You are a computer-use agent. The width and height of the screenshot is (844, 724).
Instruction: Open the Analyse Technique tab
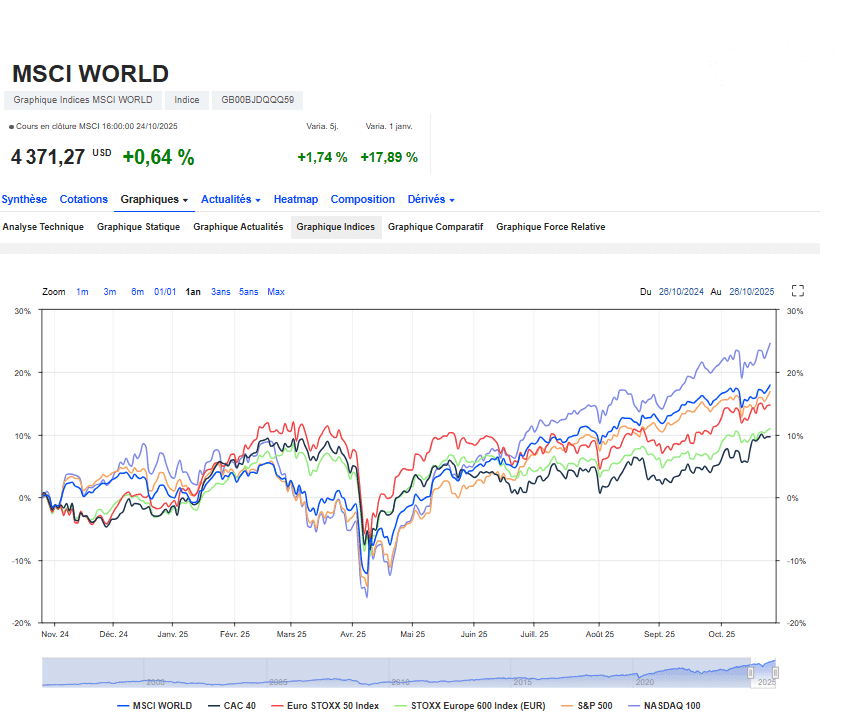tap(42, 227)
